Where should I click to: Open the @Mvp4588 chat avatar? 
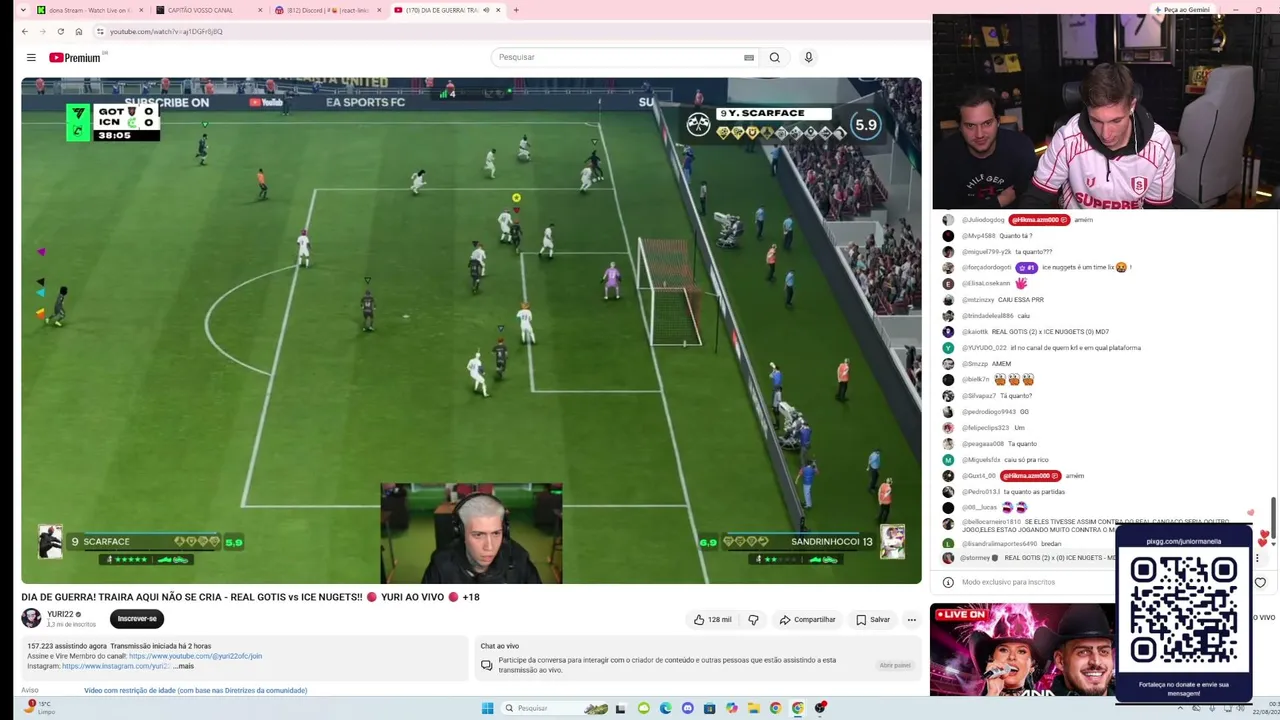coord(948,236)
